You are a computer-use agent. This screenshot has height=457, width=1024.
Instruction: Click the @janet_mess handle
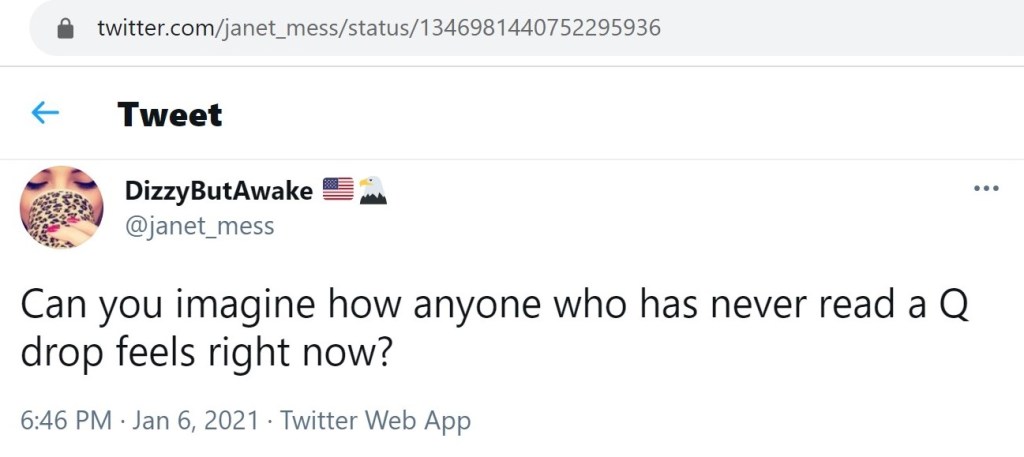click(x=199, y=226)
